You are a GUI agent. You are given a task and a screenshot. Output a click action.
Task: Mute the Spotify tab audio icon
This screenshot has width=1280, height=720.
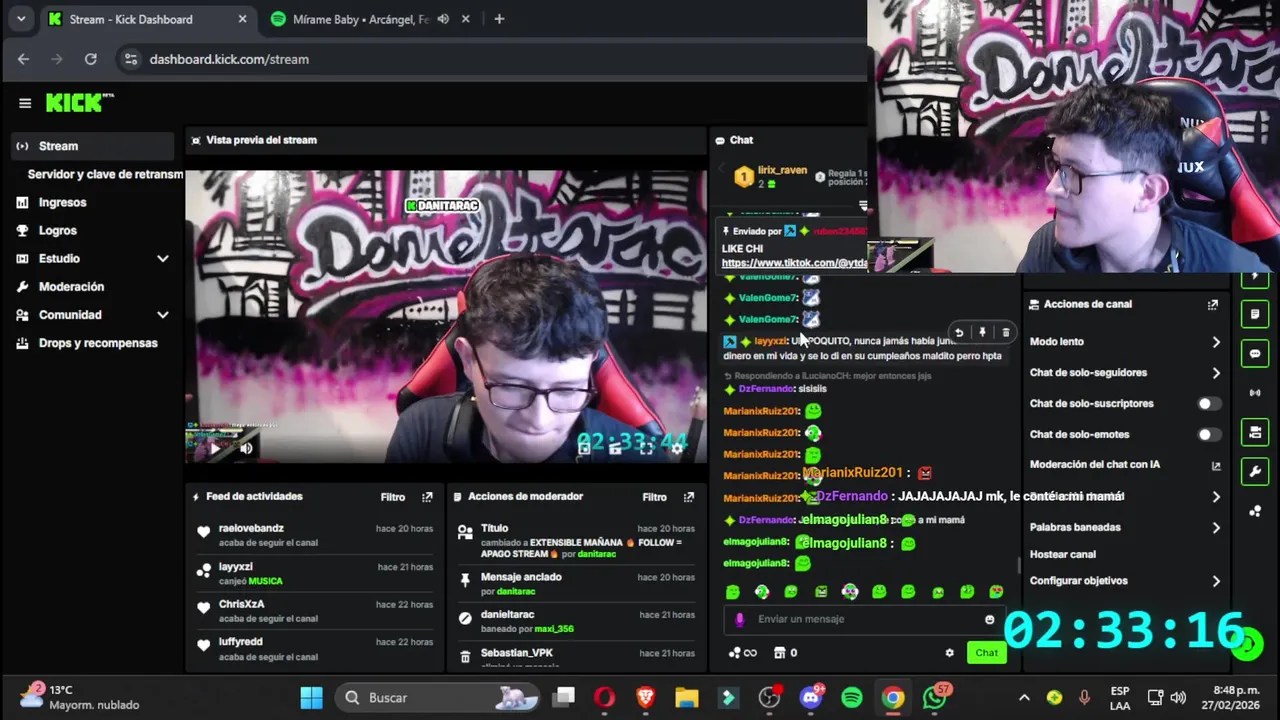(443, 19)
